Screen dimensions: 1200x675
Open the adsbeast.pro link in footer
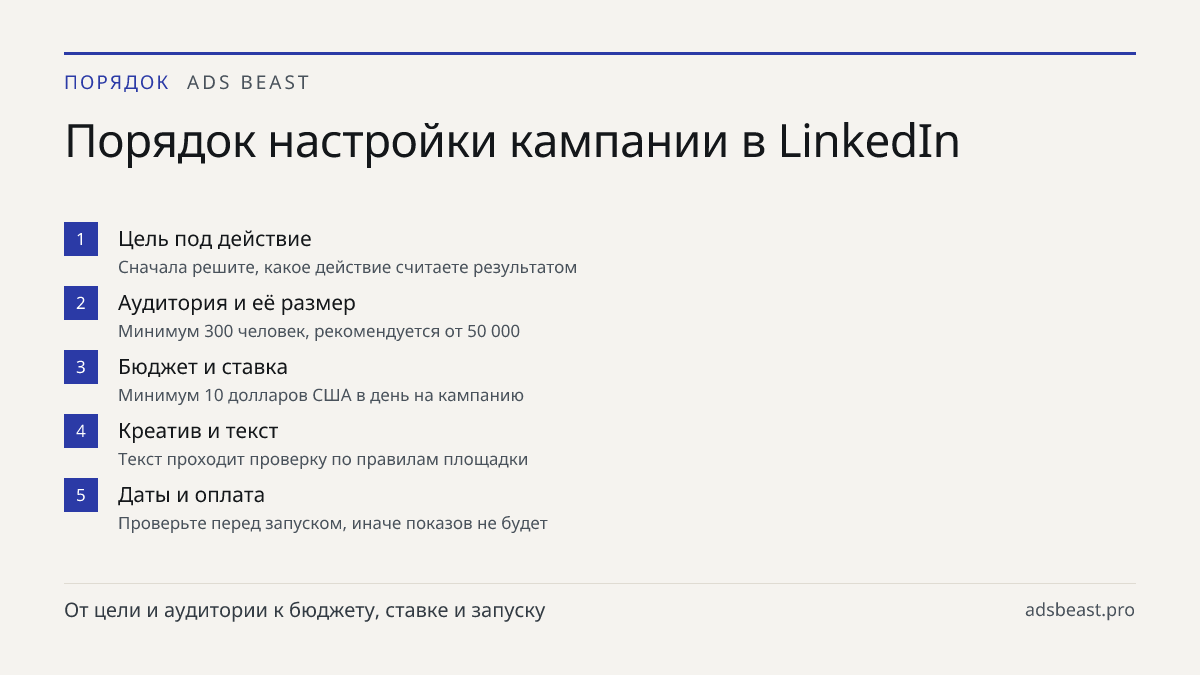click(1080, 610)
